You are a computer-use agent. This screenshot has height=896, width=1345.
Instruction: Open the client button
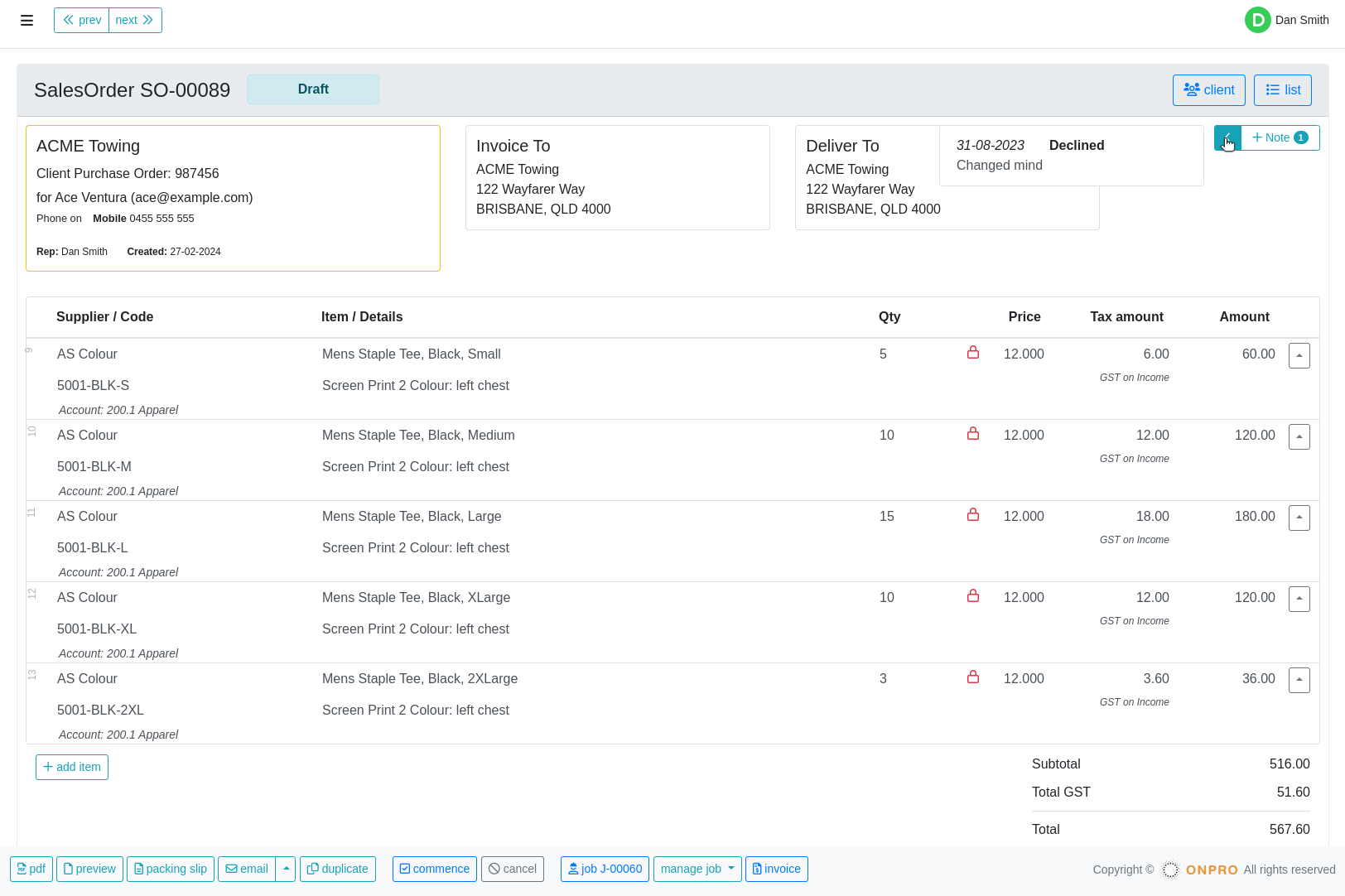coord(1208,90)
